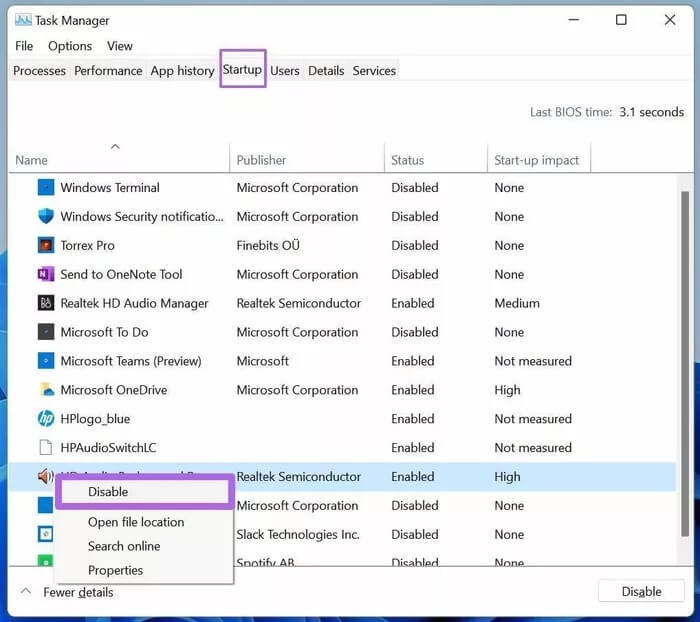
Task: Select the Windows Terminal row name
Action: 110,188
